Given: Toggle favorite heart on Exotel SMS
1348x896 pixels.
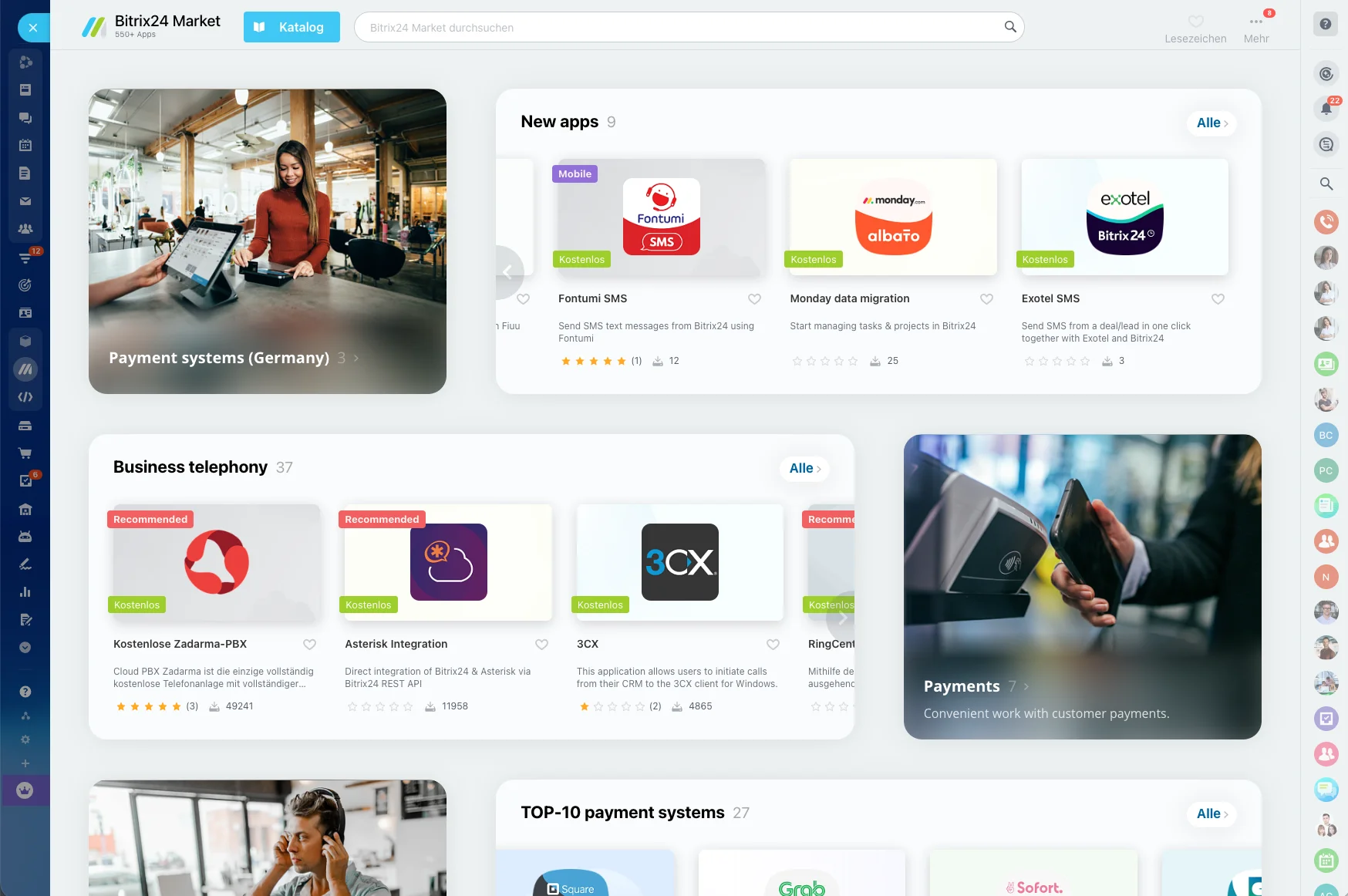Looking at the screenshot, I should (x=1218, y=299).
